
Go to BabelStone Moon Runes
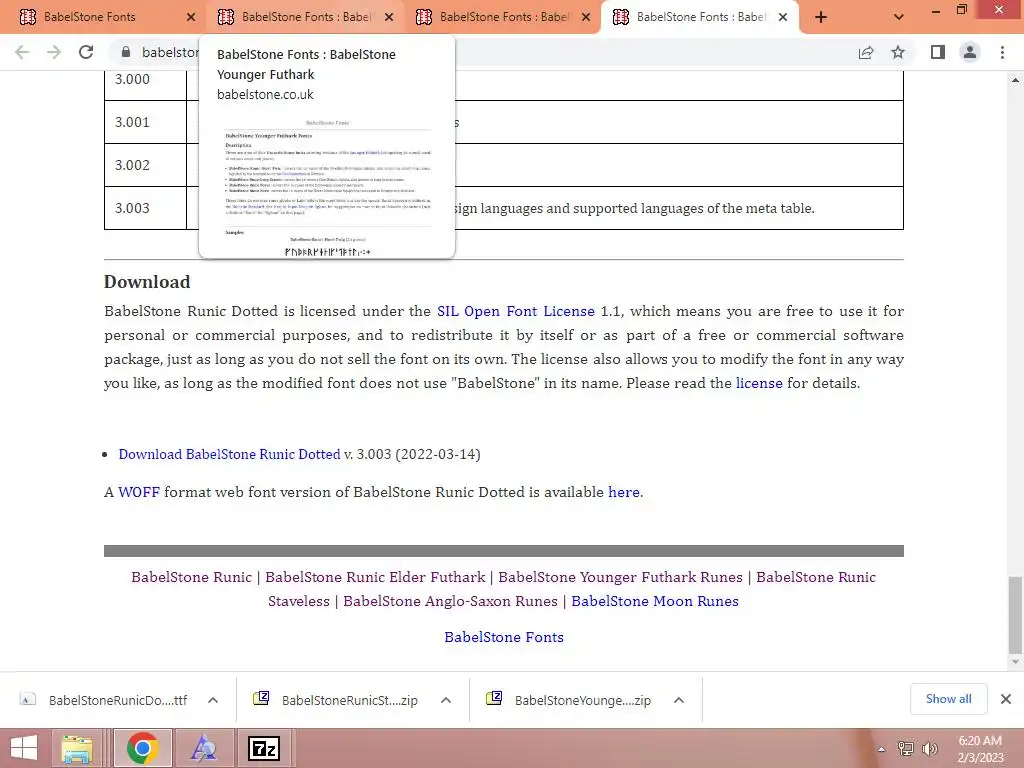tap(655, 601)
